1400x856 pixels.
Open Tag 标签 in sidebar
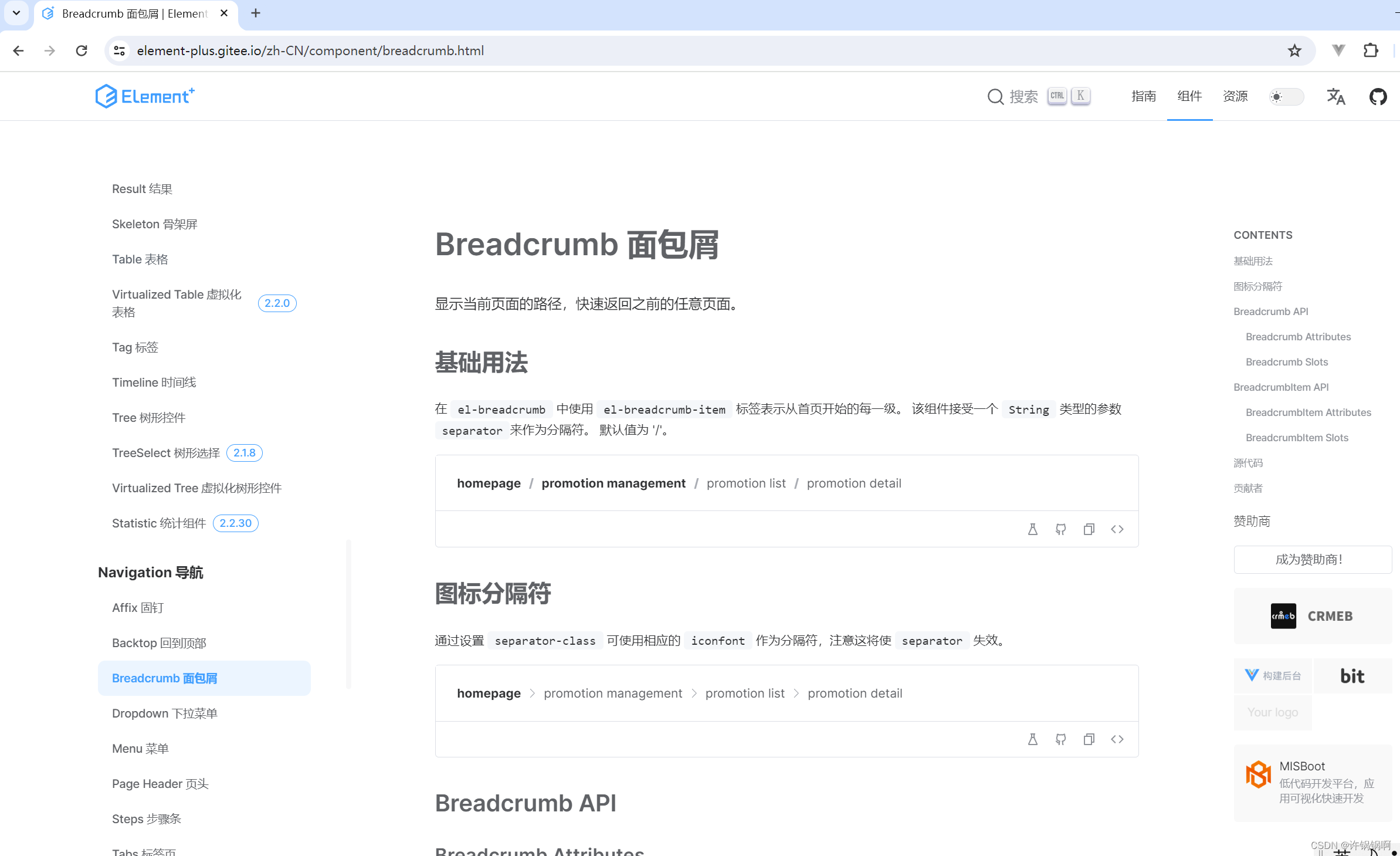coord(135,347)
